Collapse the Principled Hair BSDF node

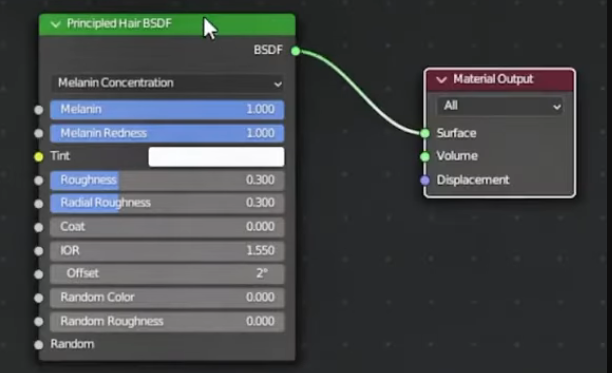tap(56, 24)
